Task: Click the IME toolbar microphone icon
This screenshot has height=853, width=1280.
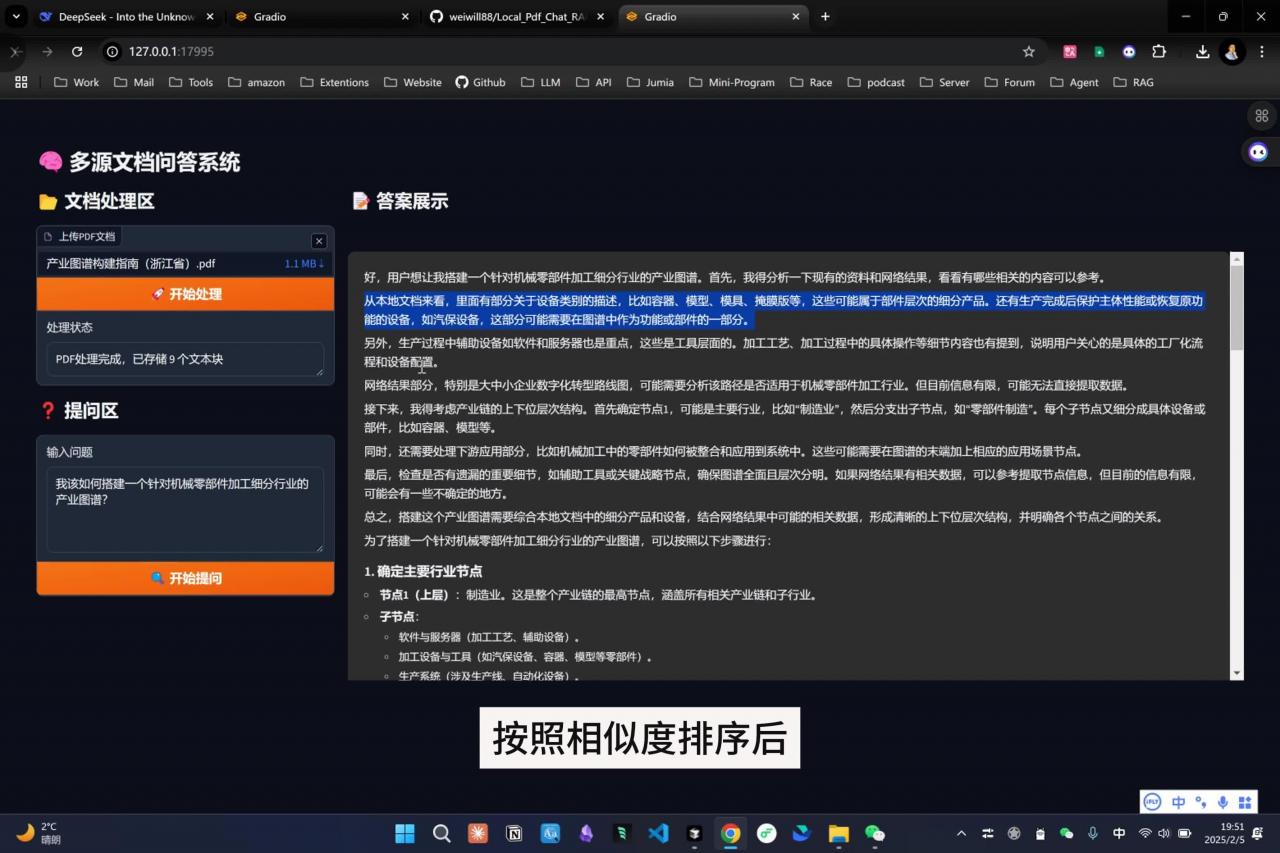Action: [x=1223, y=802]
